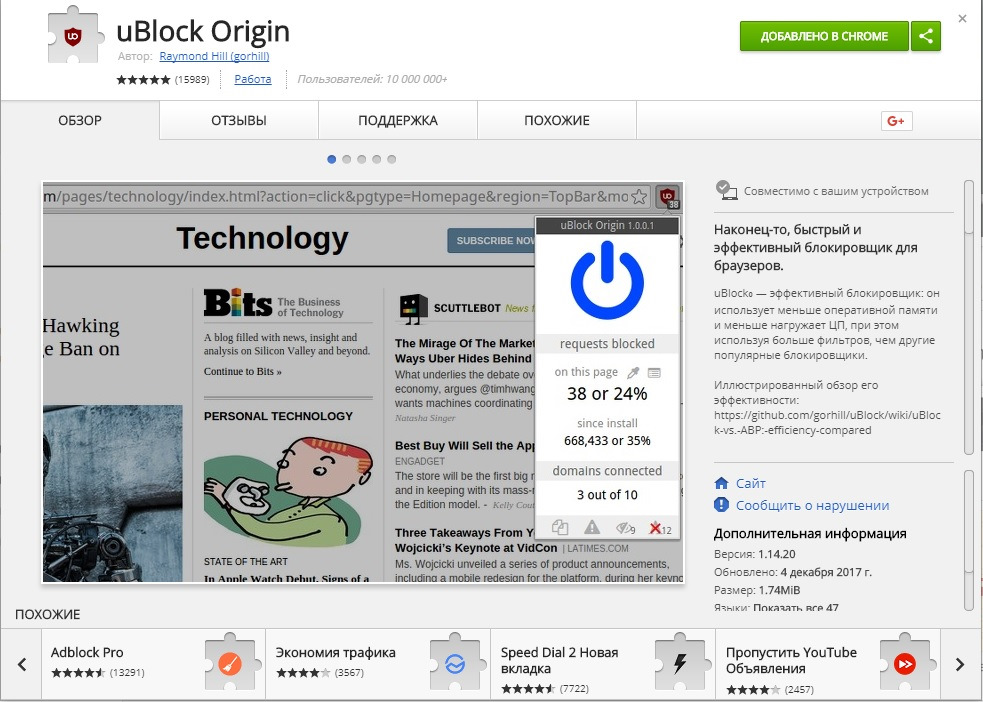Open the 'Экономия трафика' extension card
983x702 pixels.
point(378,664)
